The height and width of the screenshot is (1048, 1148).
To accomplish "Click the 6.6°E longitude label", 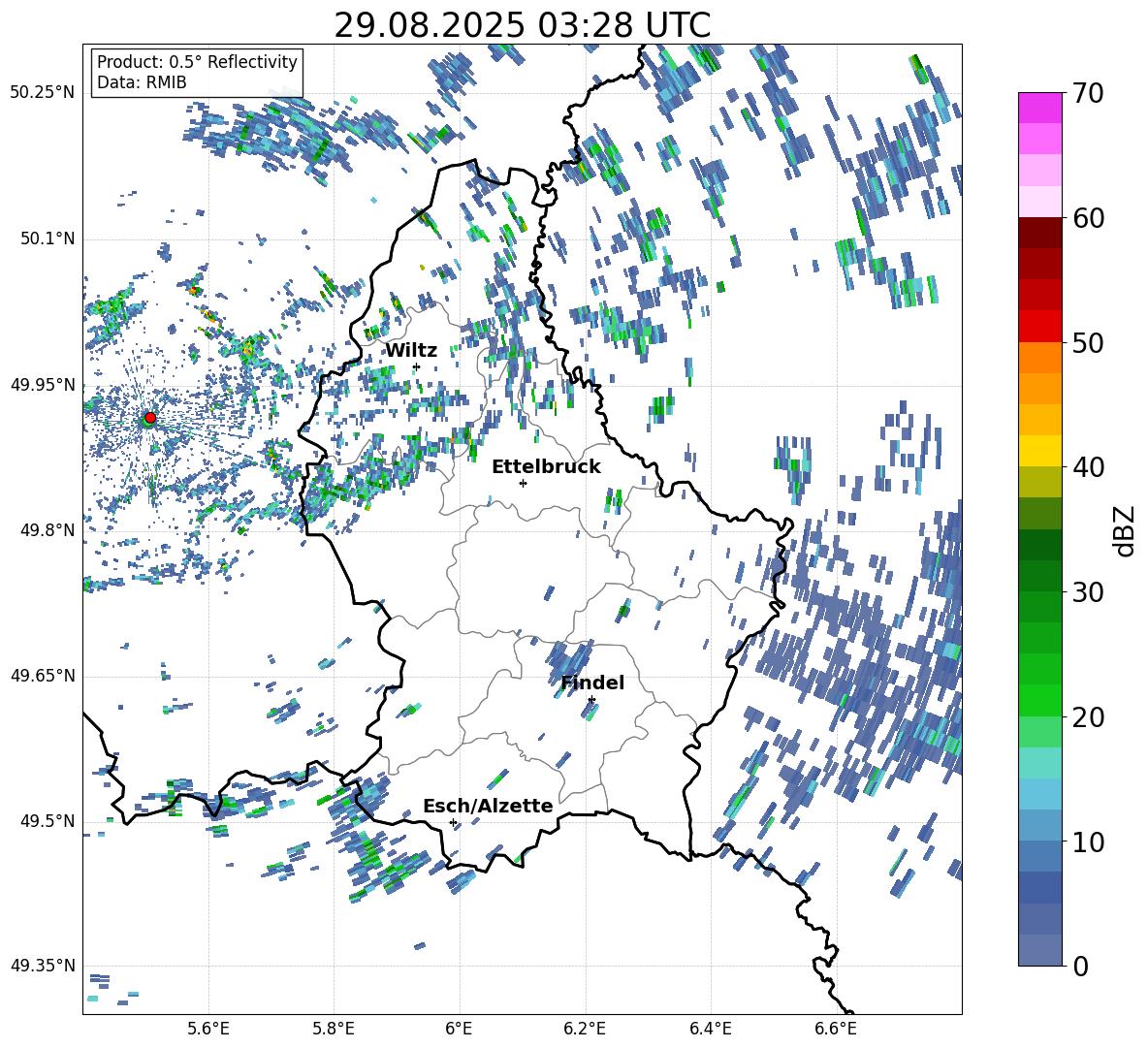I will [x=836, y=1029].
